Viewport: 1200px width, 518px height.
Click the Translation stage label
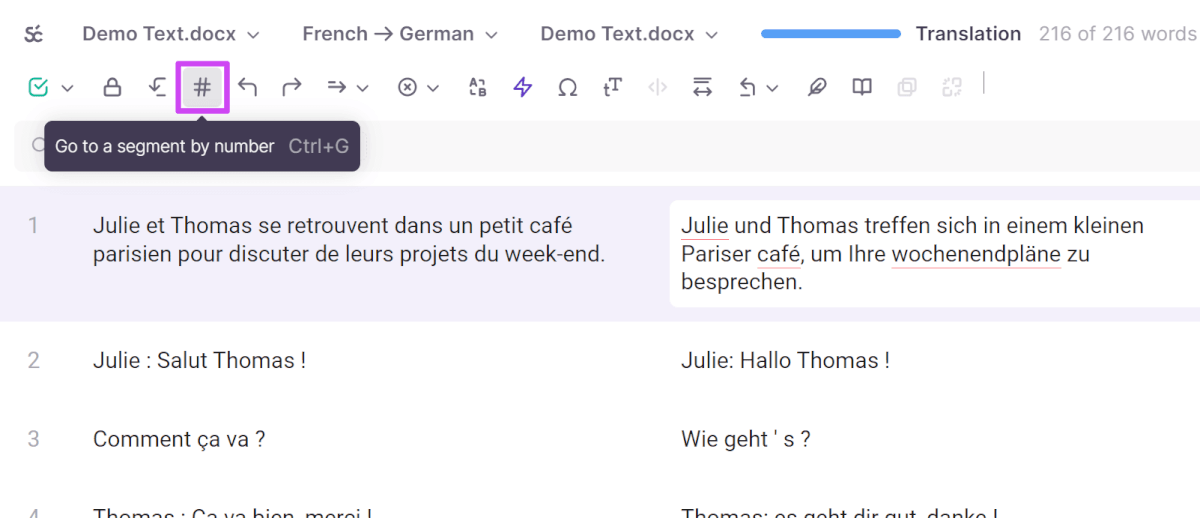[968, 34]
